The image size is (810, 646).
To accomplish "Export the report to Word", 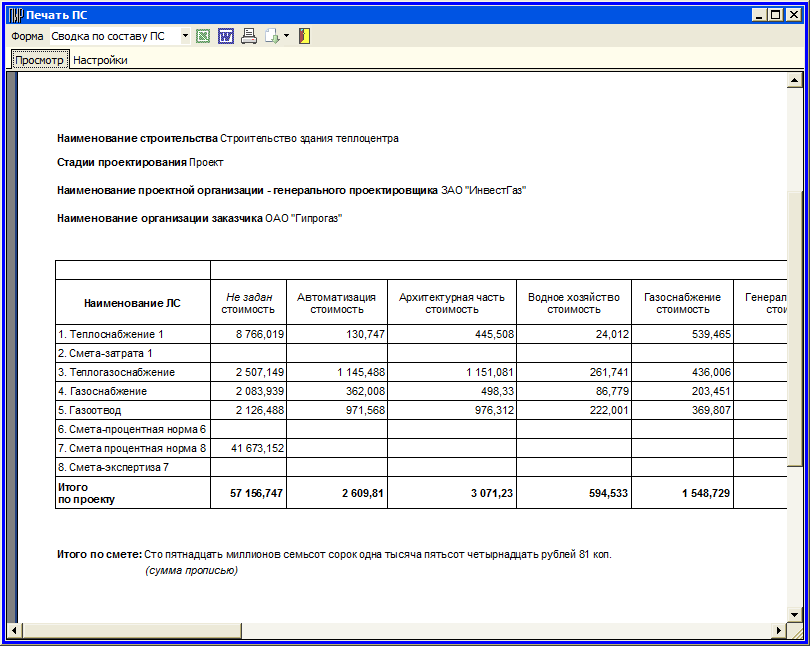I will click(225, 36).
